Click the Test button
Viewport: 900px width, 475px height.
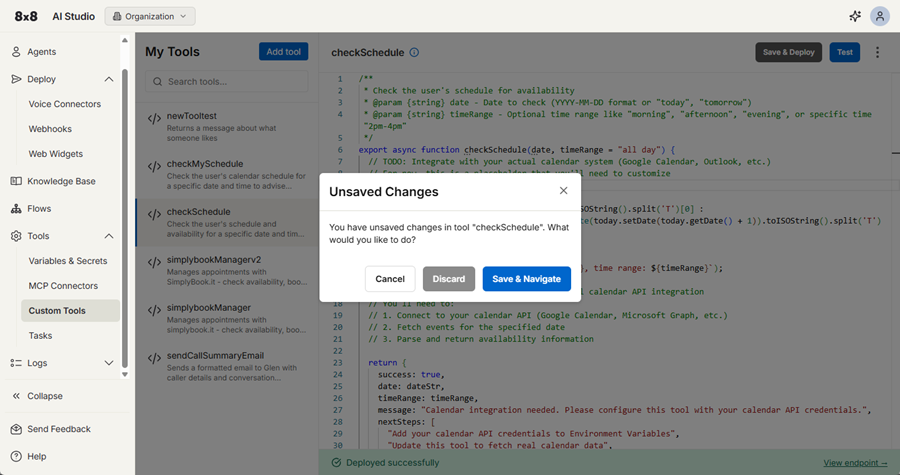844,52
